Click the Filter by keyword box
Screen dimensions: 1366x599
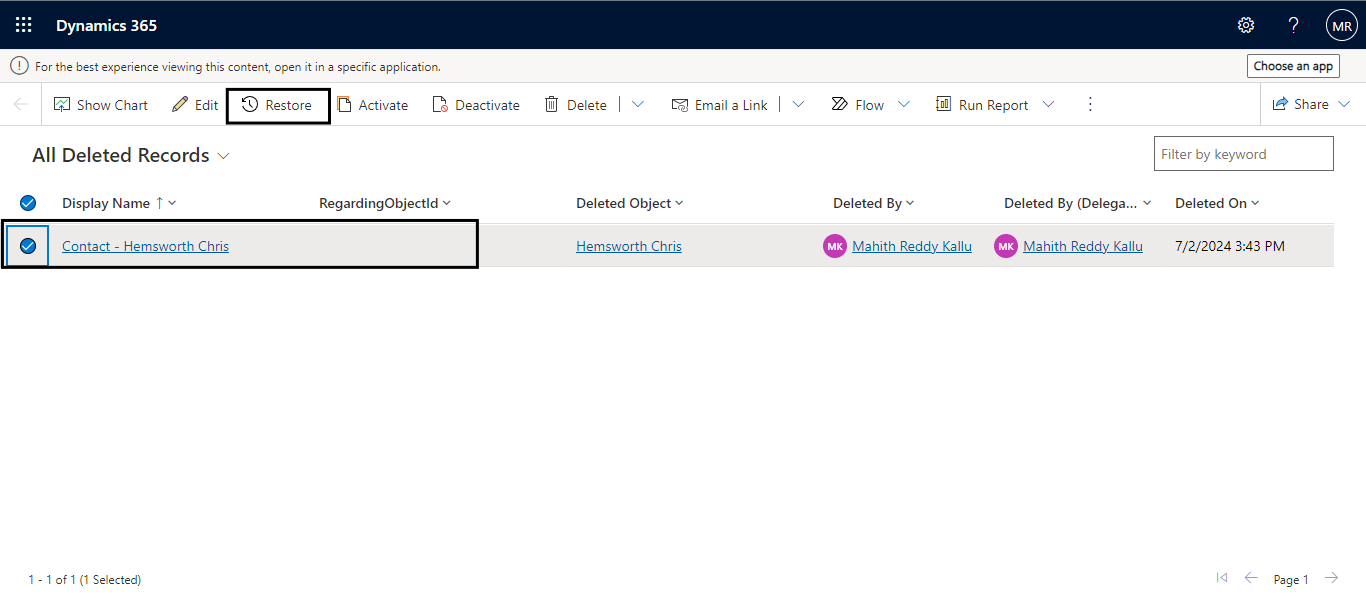[1243, 154]
